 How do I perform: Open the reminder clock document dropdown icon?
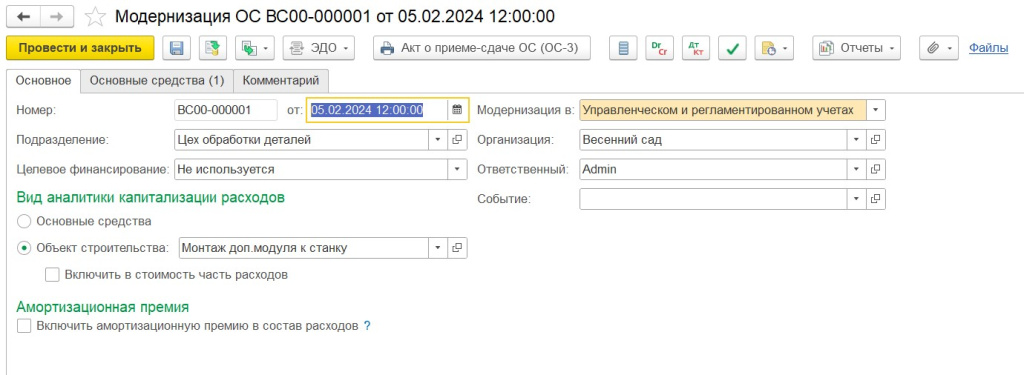pos(774,48)
